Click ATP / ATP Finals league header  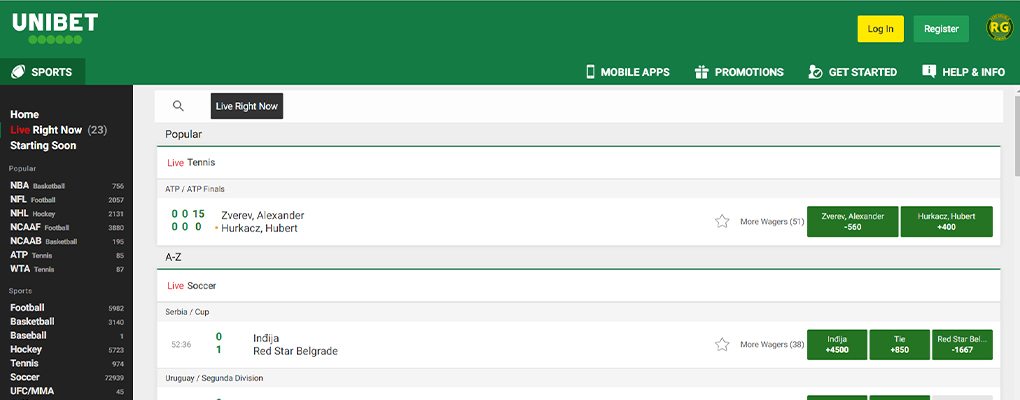pyautogui.click(x=578, y=189)
